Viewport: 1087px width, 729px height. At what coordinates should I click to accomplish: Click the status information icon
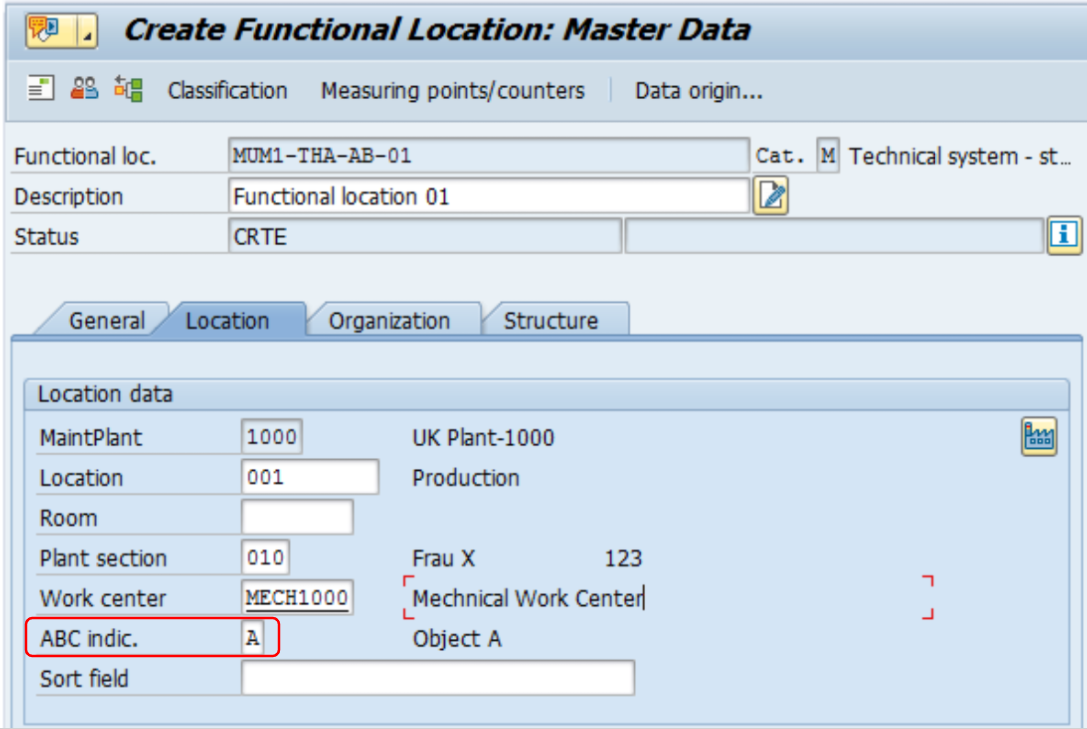tap(1064, 236)
